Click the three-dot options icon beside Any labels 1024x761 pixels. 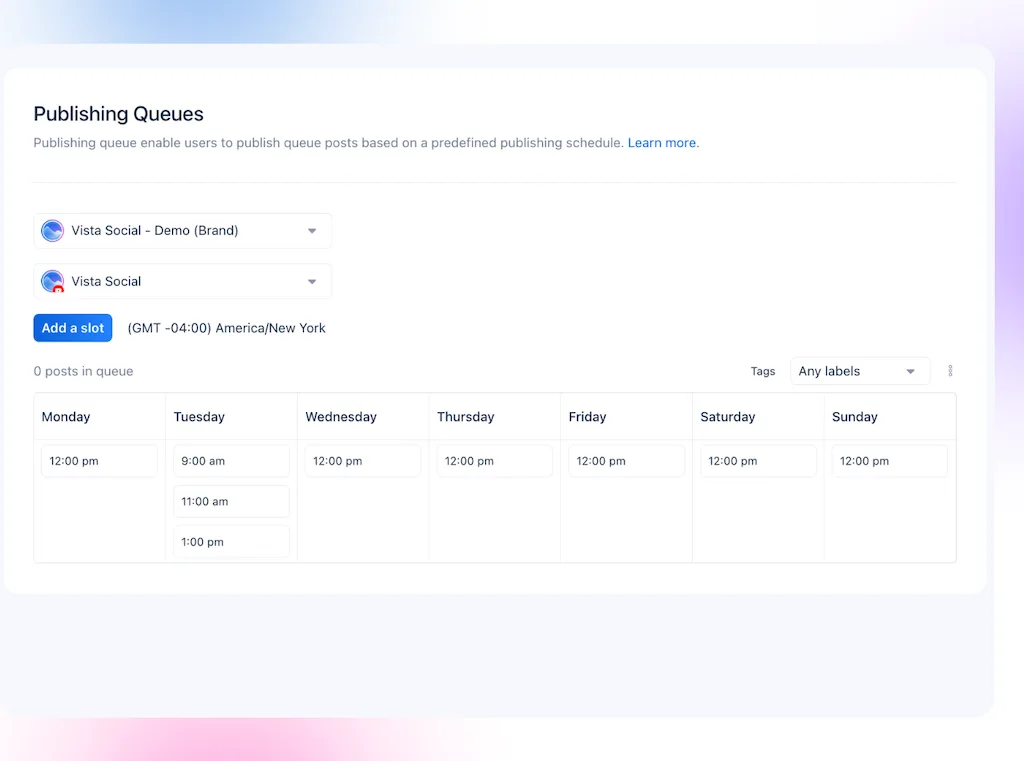click(950, 371)
